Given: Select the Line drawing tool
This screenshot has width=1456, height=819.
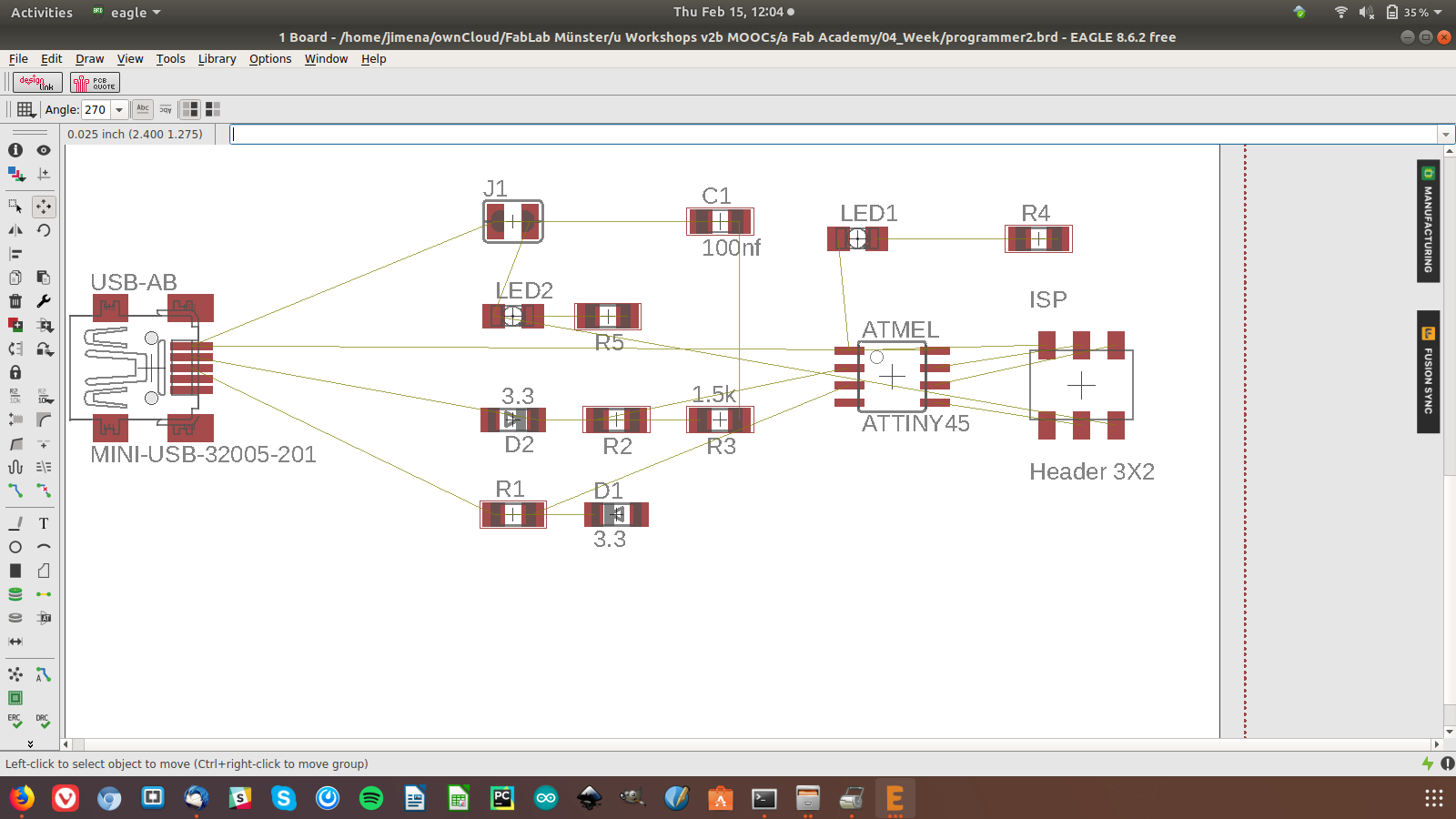Looking at the screenshot, I should tap(15, 523).
